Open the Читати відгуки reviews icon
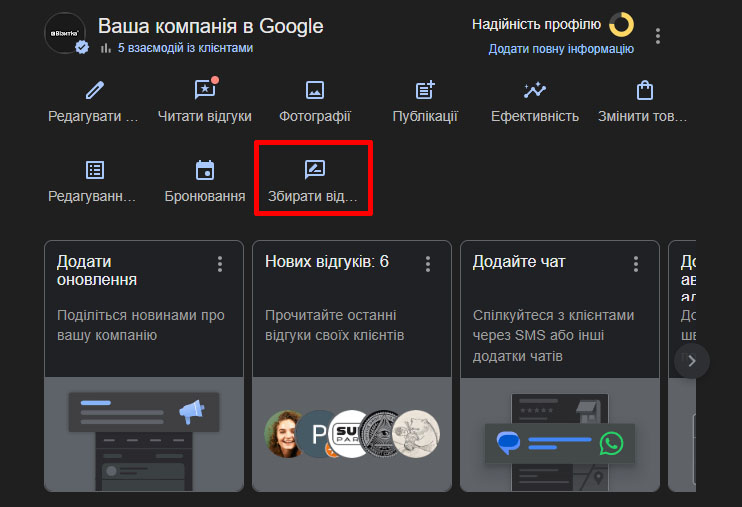This screenshot has height=507, width=742. point(205,89)
